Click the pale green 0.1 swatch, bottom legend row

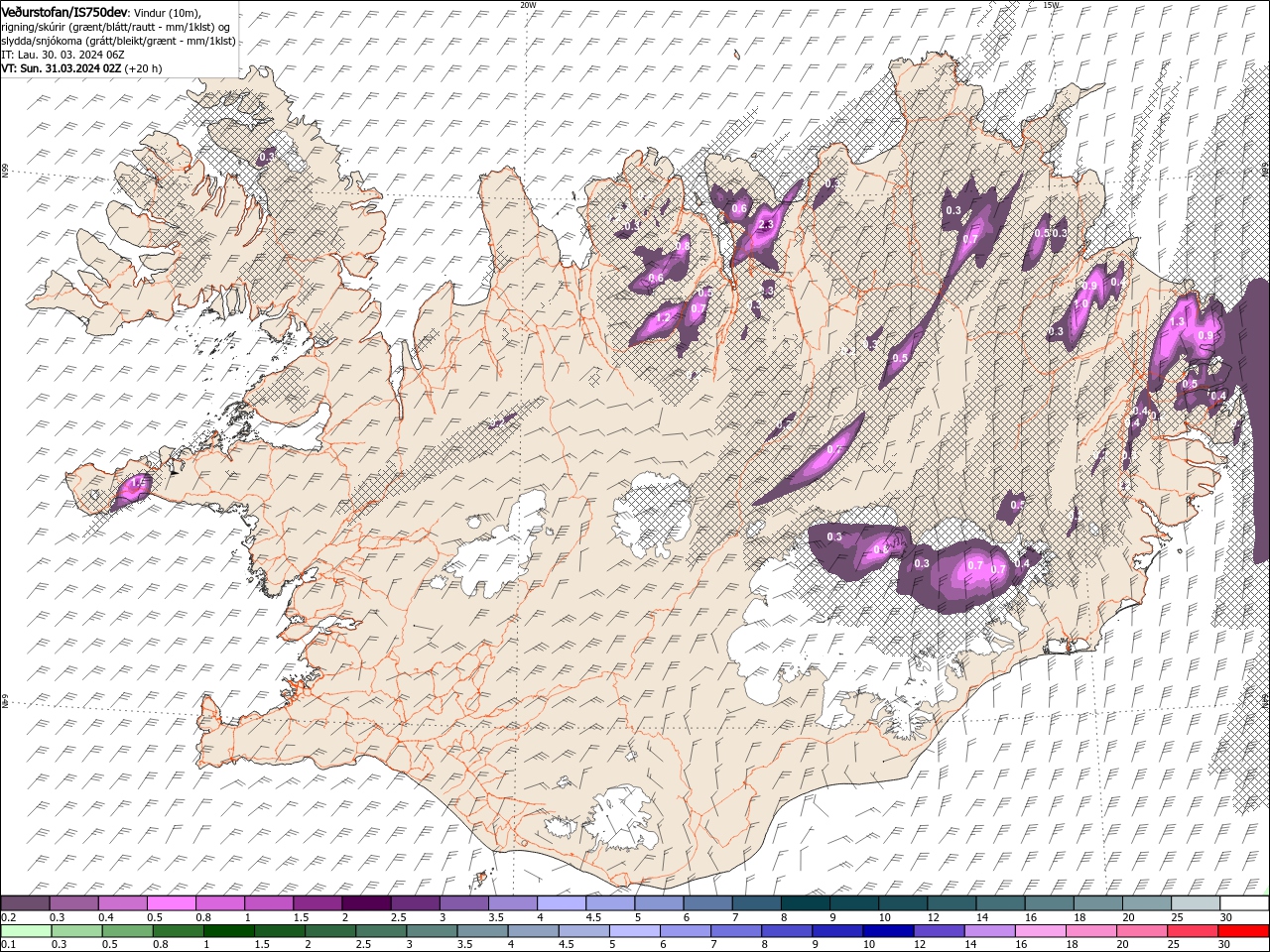(x=26, y=931)
